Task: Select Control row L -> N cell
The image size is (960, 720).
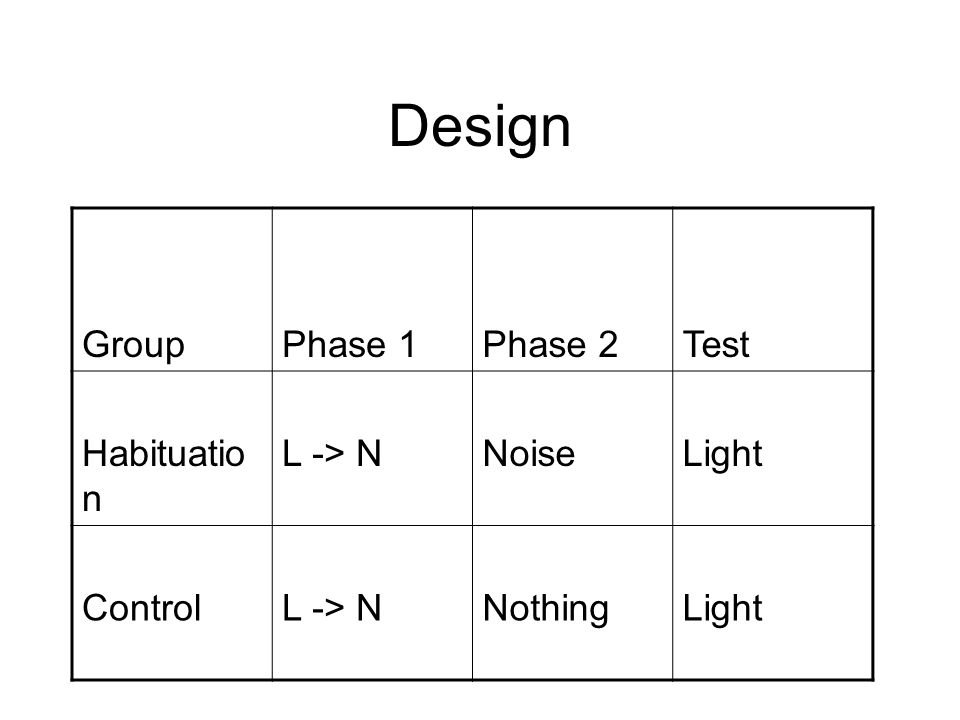Action: coord(372,603)
